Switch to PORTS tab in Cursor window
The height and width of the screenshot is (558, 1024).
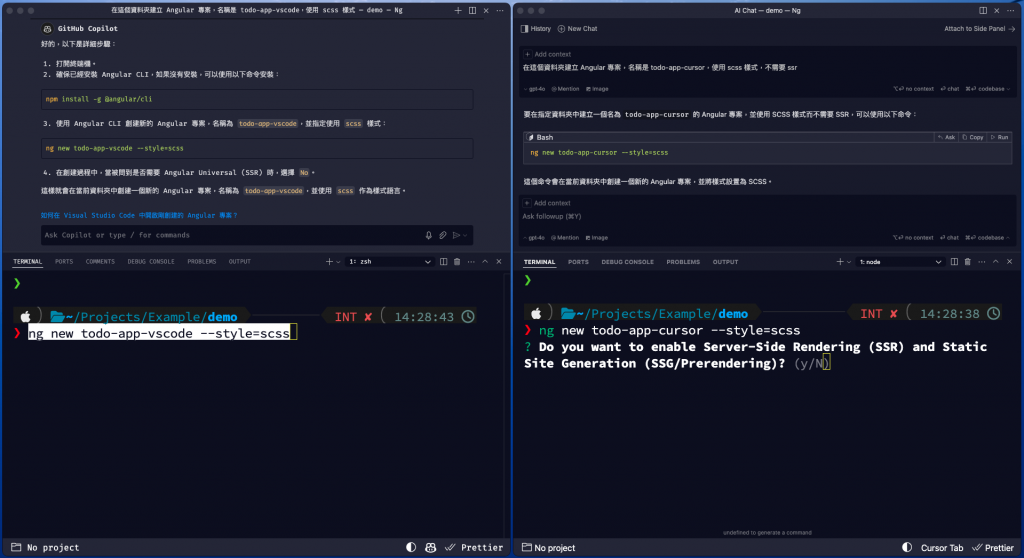coord(578,262)
